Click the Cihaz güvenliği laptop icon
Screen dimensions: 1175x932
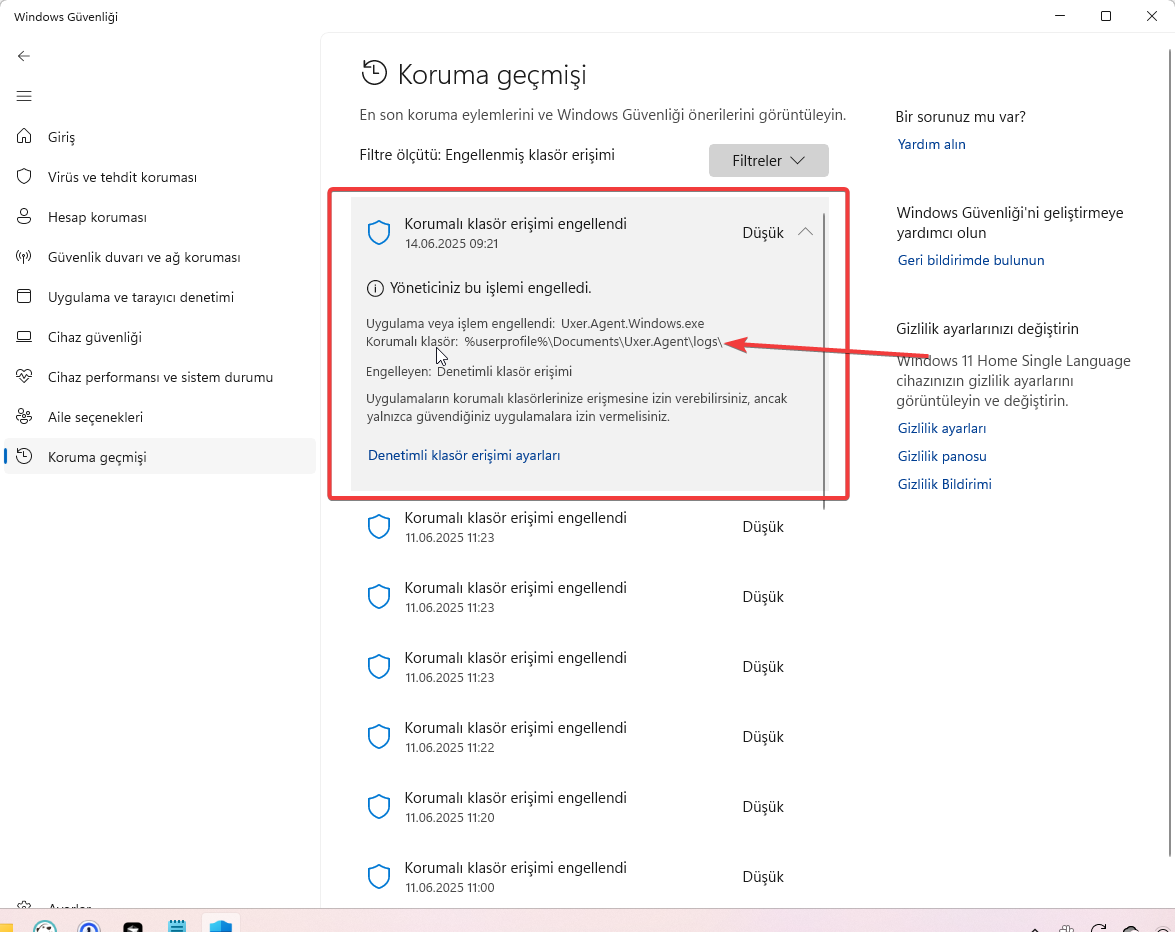24,336
